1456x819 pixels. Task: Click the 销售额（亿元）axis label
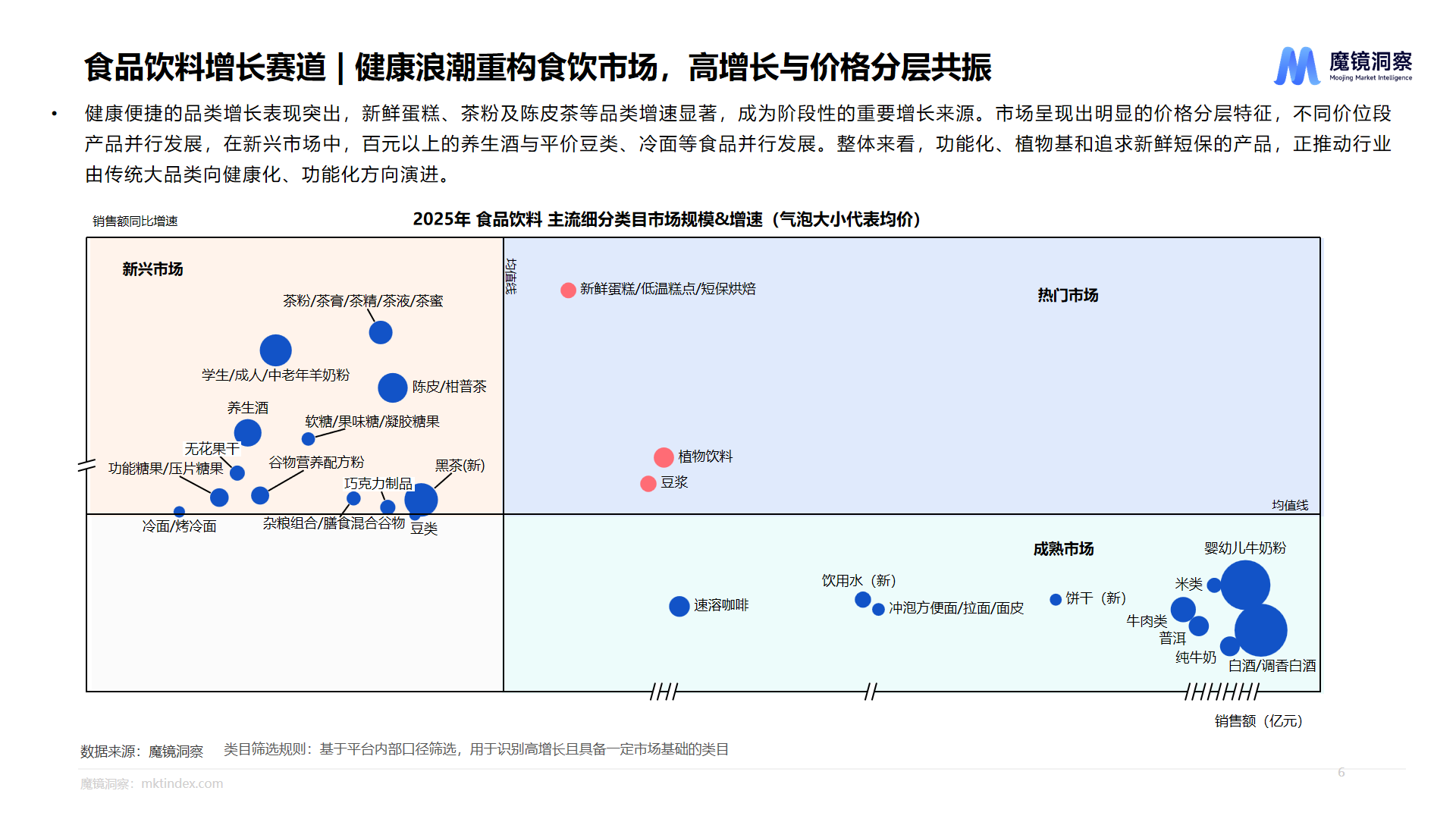pos(1258,721)
